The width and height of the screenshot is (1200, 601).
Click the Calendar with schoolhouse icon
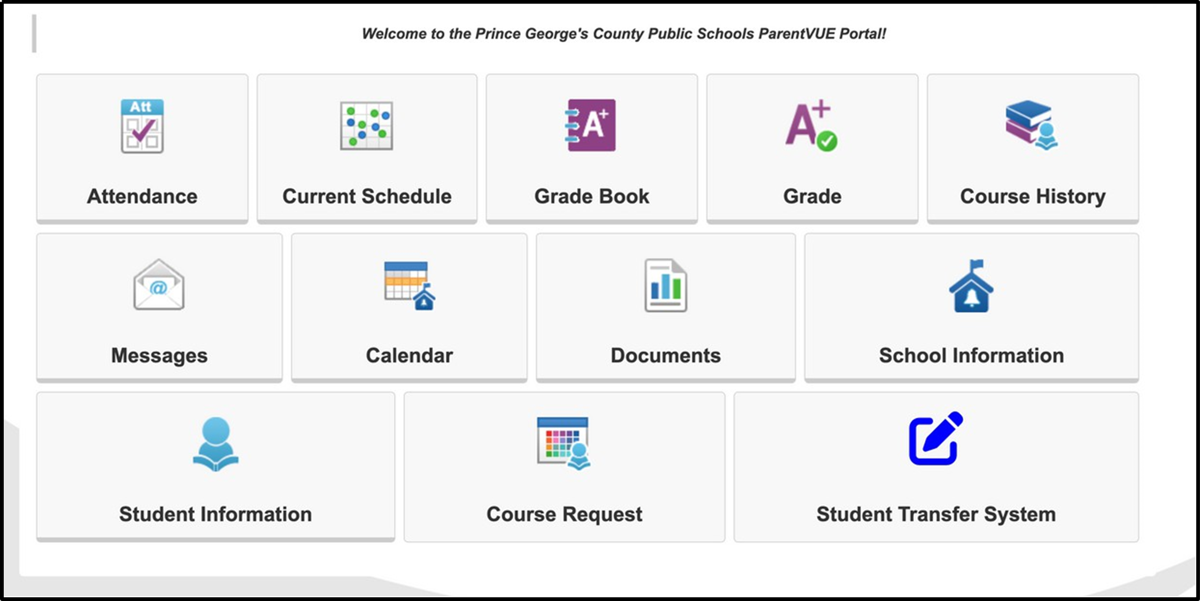[408, 284]
